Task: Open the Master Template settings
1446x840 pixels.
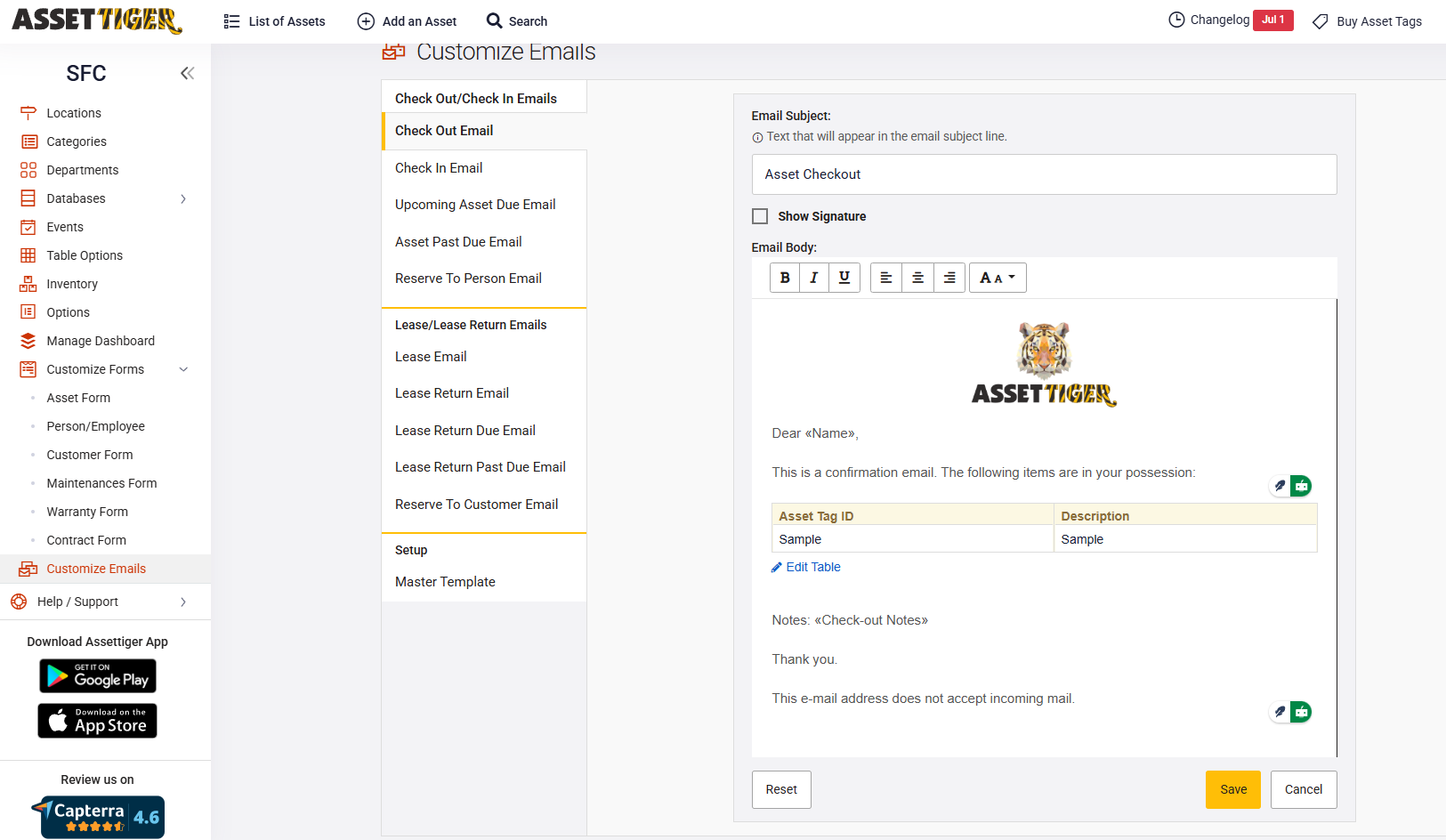Action: coord(445,581)
